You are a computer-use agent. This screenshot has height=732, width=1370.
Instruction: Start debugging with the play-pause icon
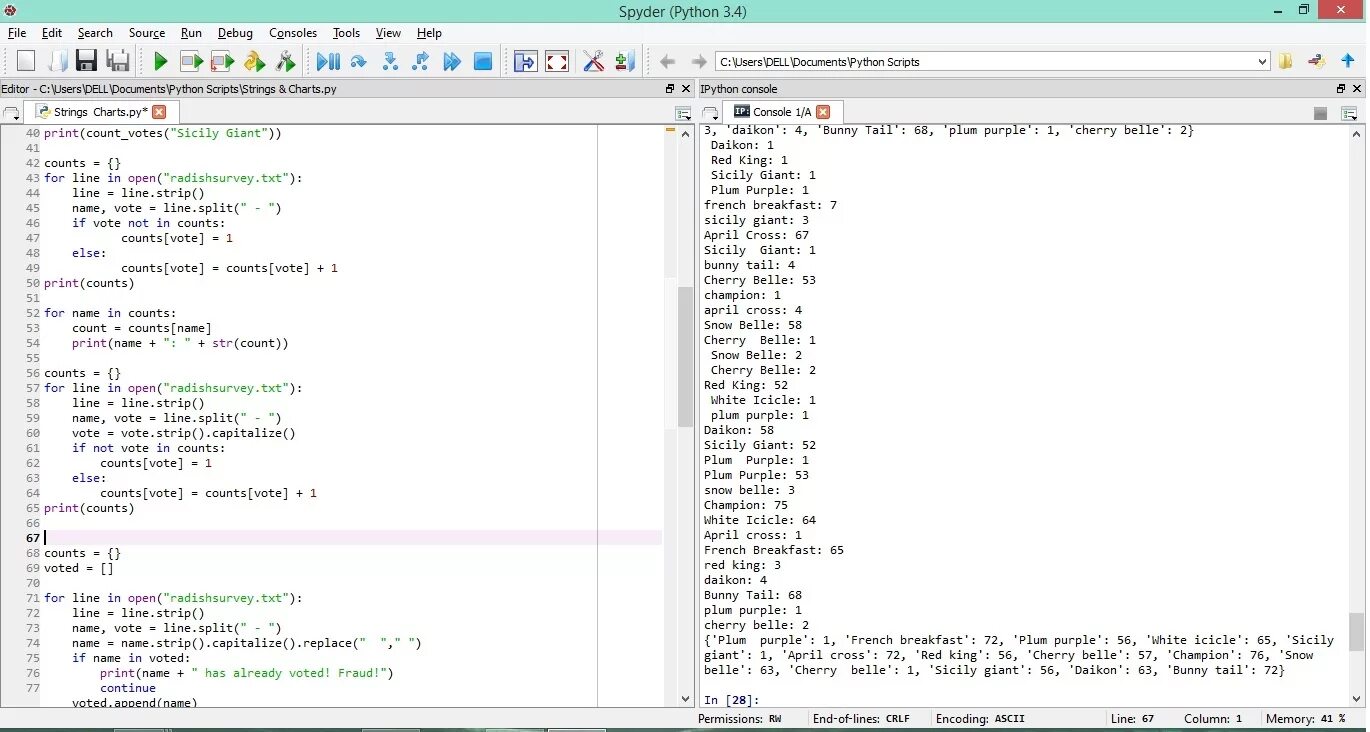pyautogui.click(x=327, y=62)
